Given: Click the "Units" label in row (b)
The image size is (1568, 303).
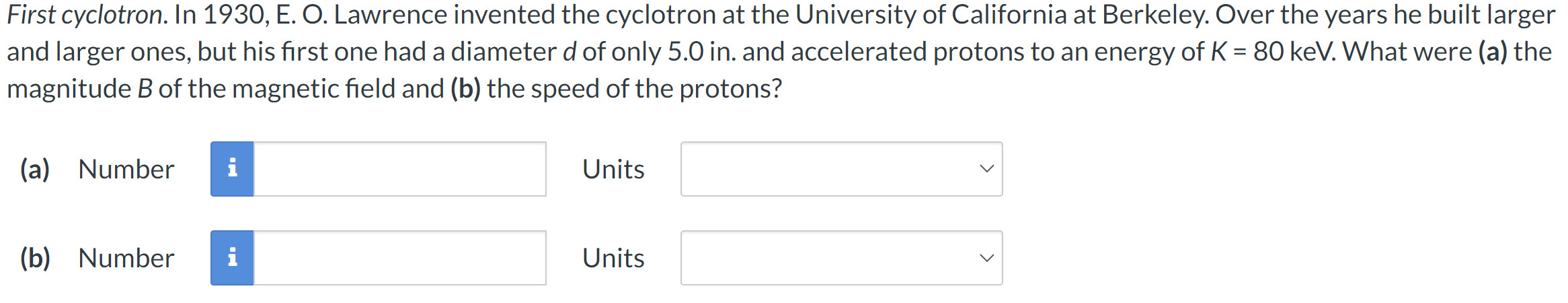Looking at the screenshot, I should pos(613,258).
